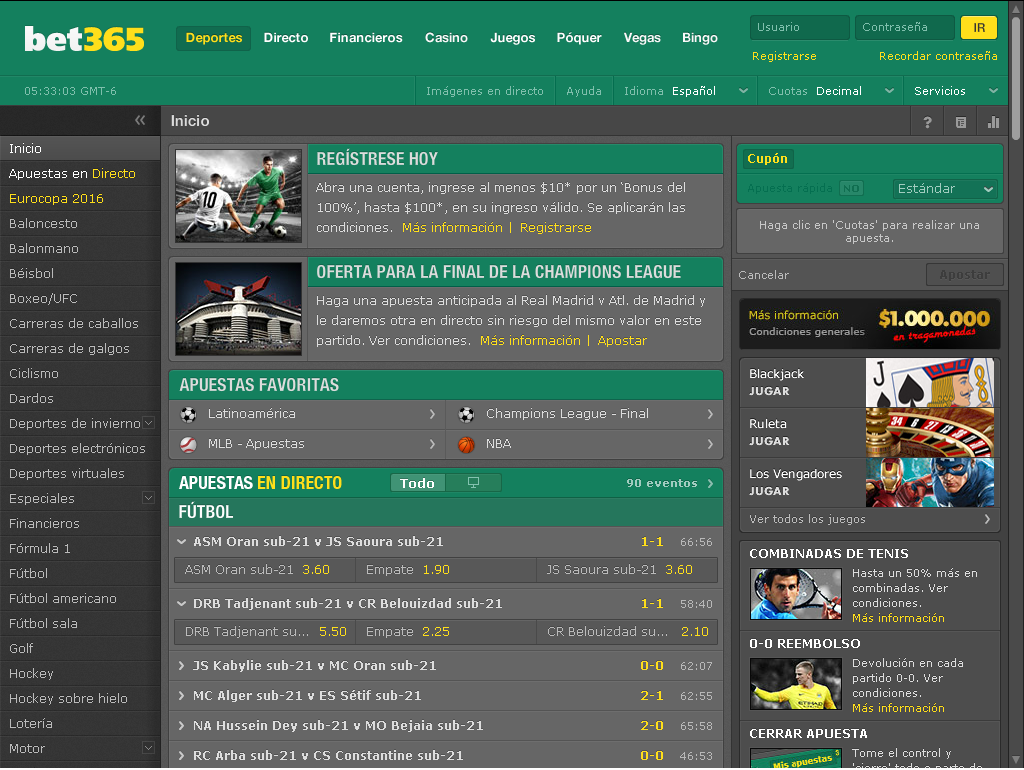Click Apostar link in Champions League offer
This screenshot has height=770, width=1024.
tap(622, 341)
